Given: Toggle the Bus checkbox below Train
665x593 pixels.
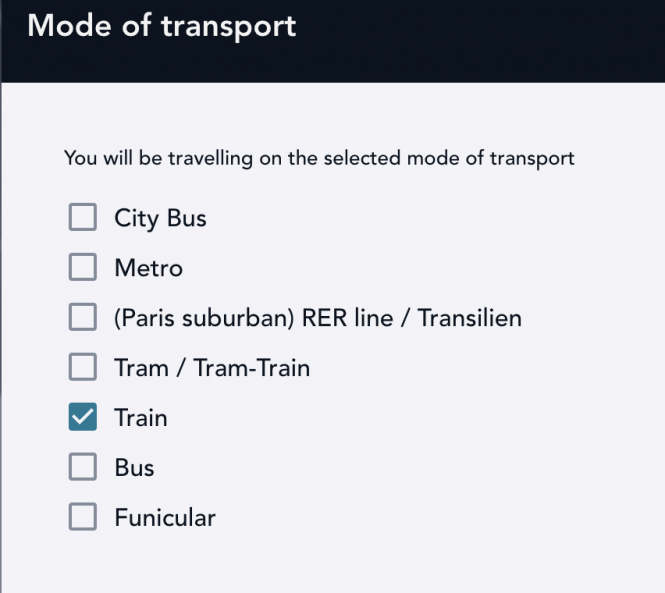Looking at the screenshot, I should click(82, 467).
